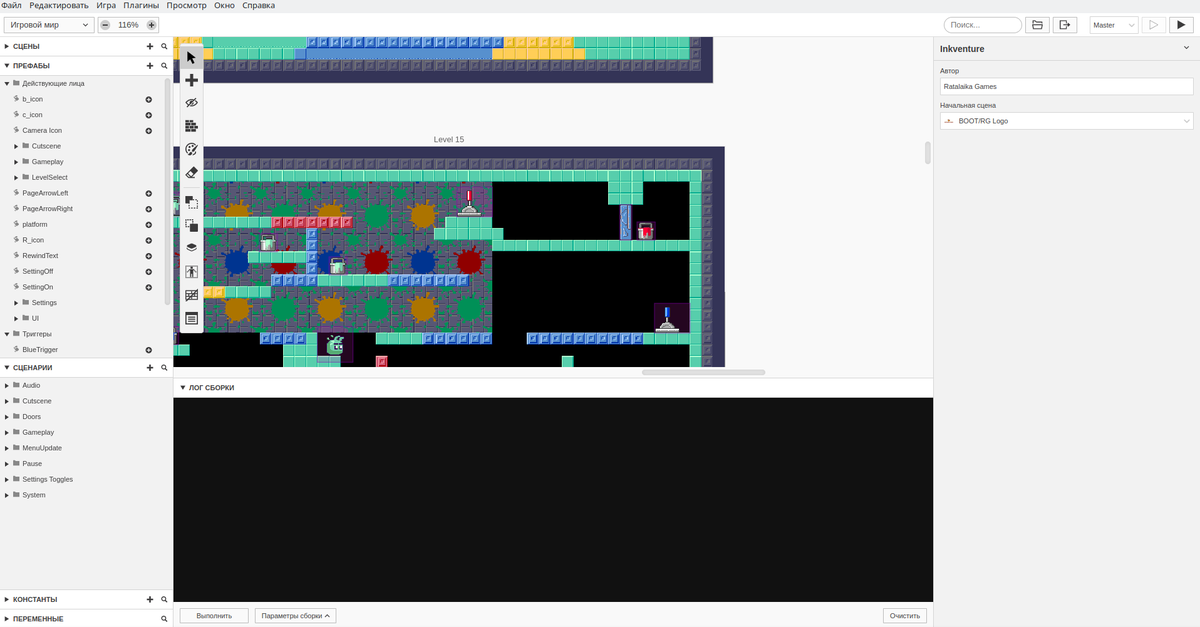Toggle the hidden-eye visibility tool
The image size is (1200, 627).
(x=192, y=103)
